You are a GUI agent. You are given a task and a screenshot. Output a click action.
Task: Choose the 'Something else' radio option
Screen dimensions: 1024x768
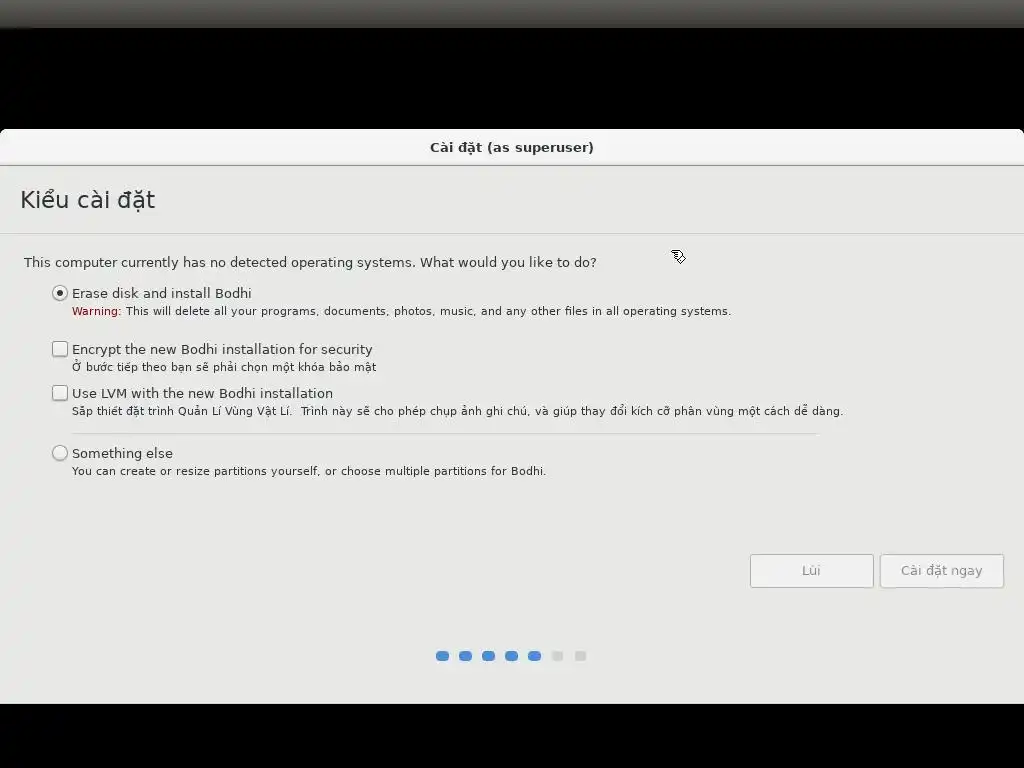click(60, 453)
